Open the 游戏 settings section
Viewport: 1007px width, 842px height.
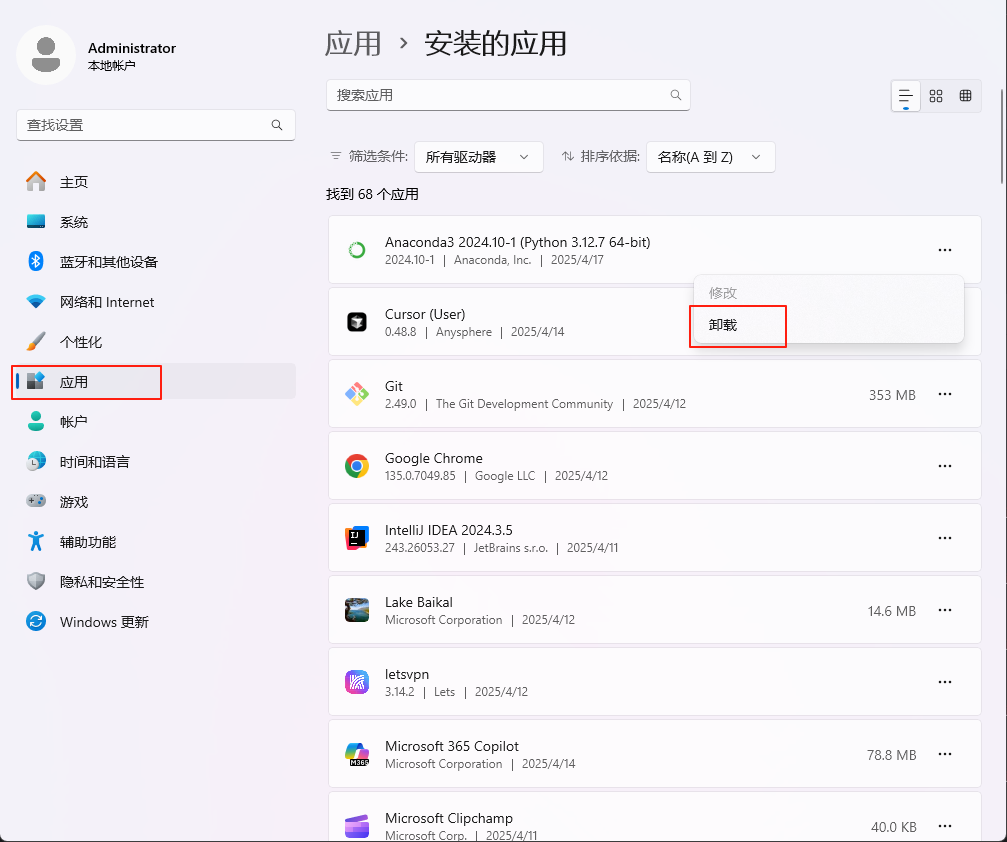(154, 502)
